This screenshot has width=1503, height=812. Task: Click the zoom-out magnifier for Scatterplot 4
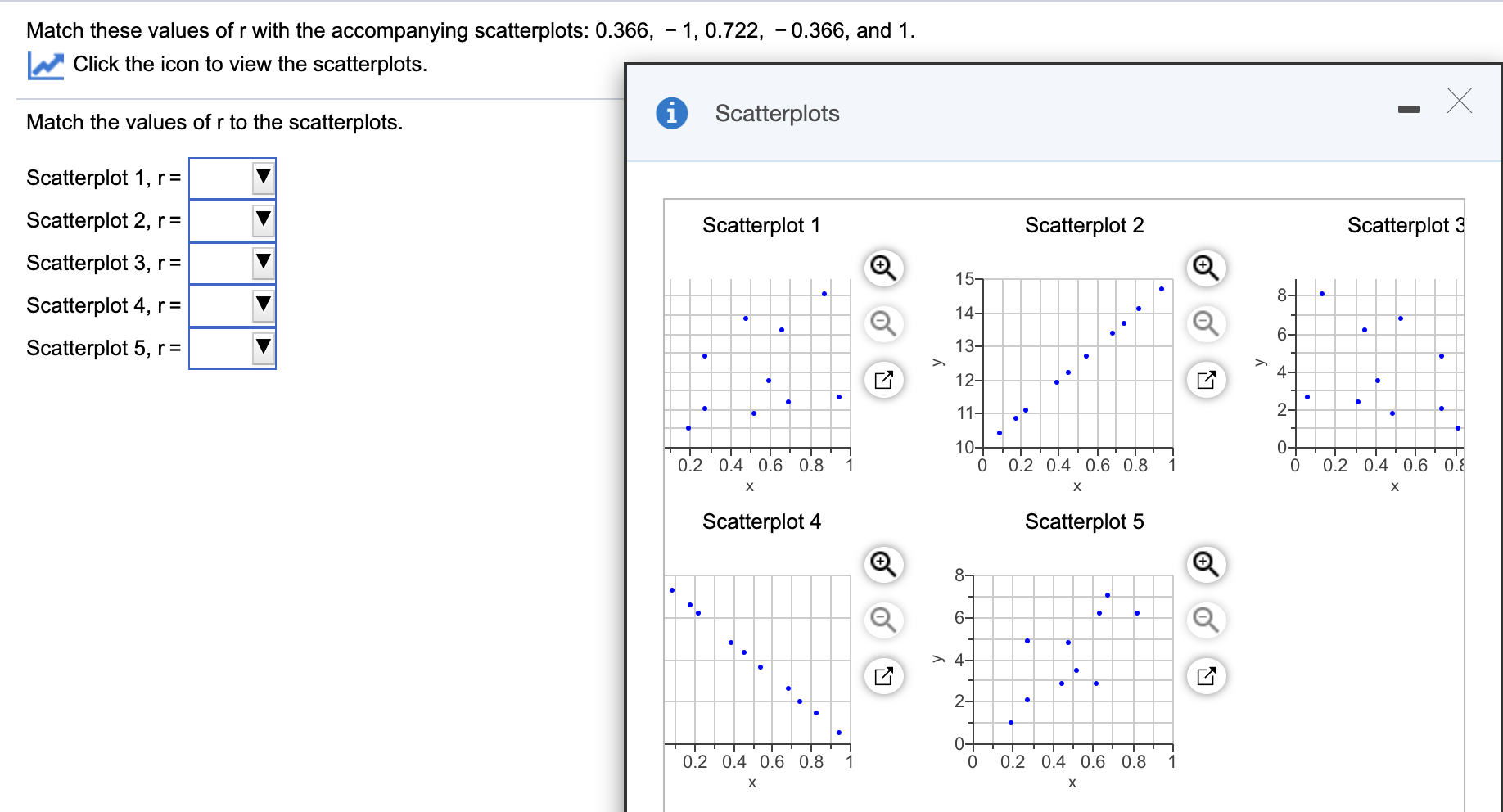[882, 620]
